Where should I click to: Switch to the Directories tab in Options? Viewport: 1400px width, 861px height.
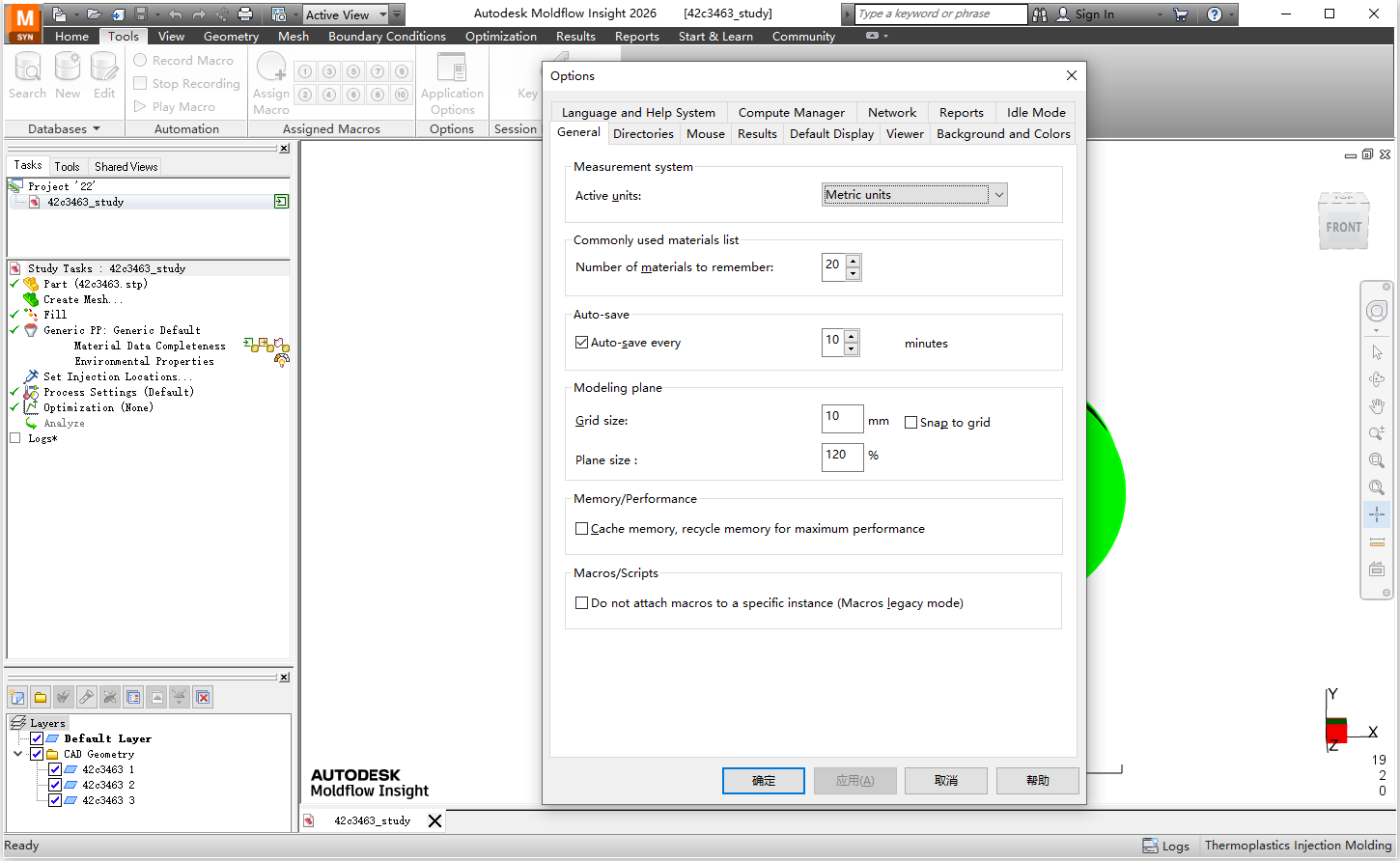click(x=643, y=134)
